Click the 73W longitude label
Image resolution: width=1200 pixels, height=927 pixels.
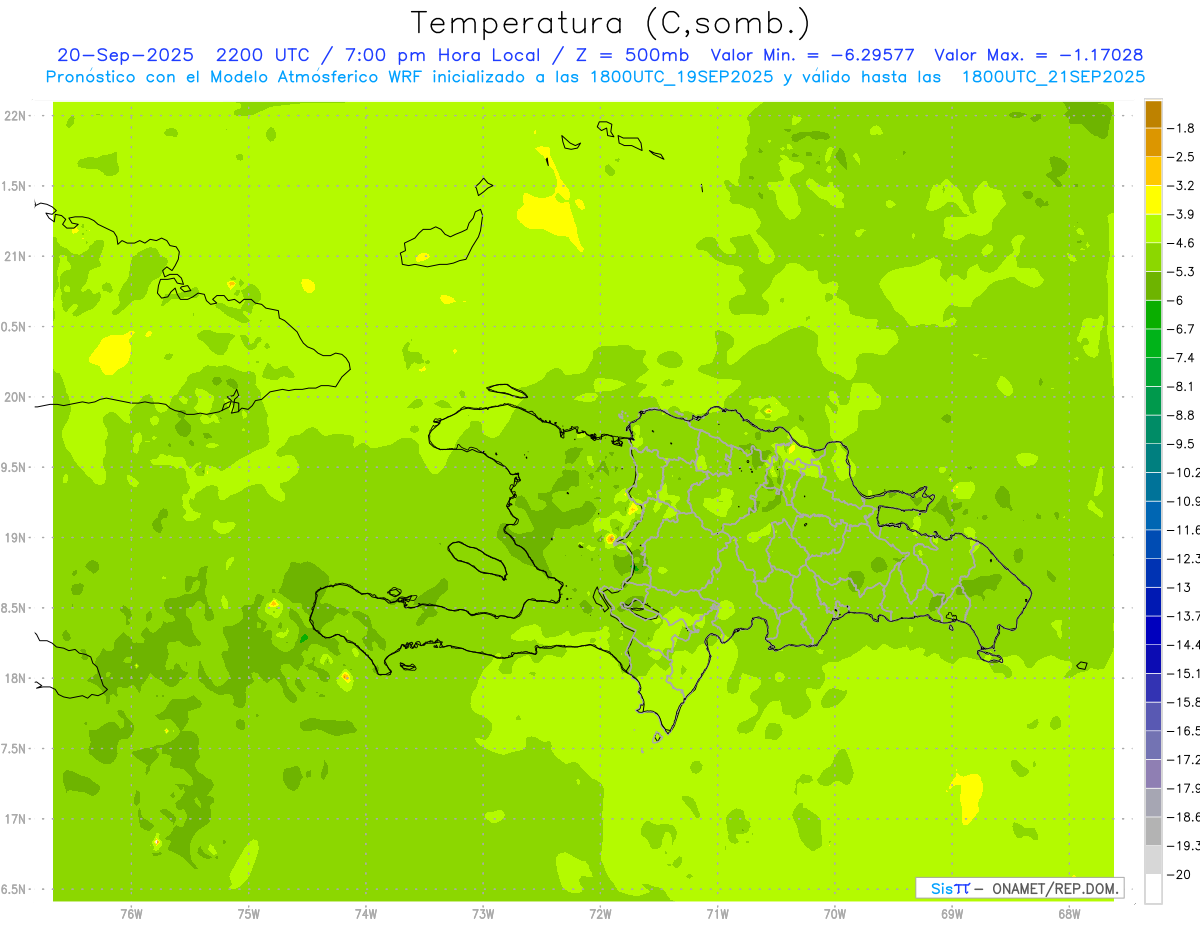coord(483,914)
